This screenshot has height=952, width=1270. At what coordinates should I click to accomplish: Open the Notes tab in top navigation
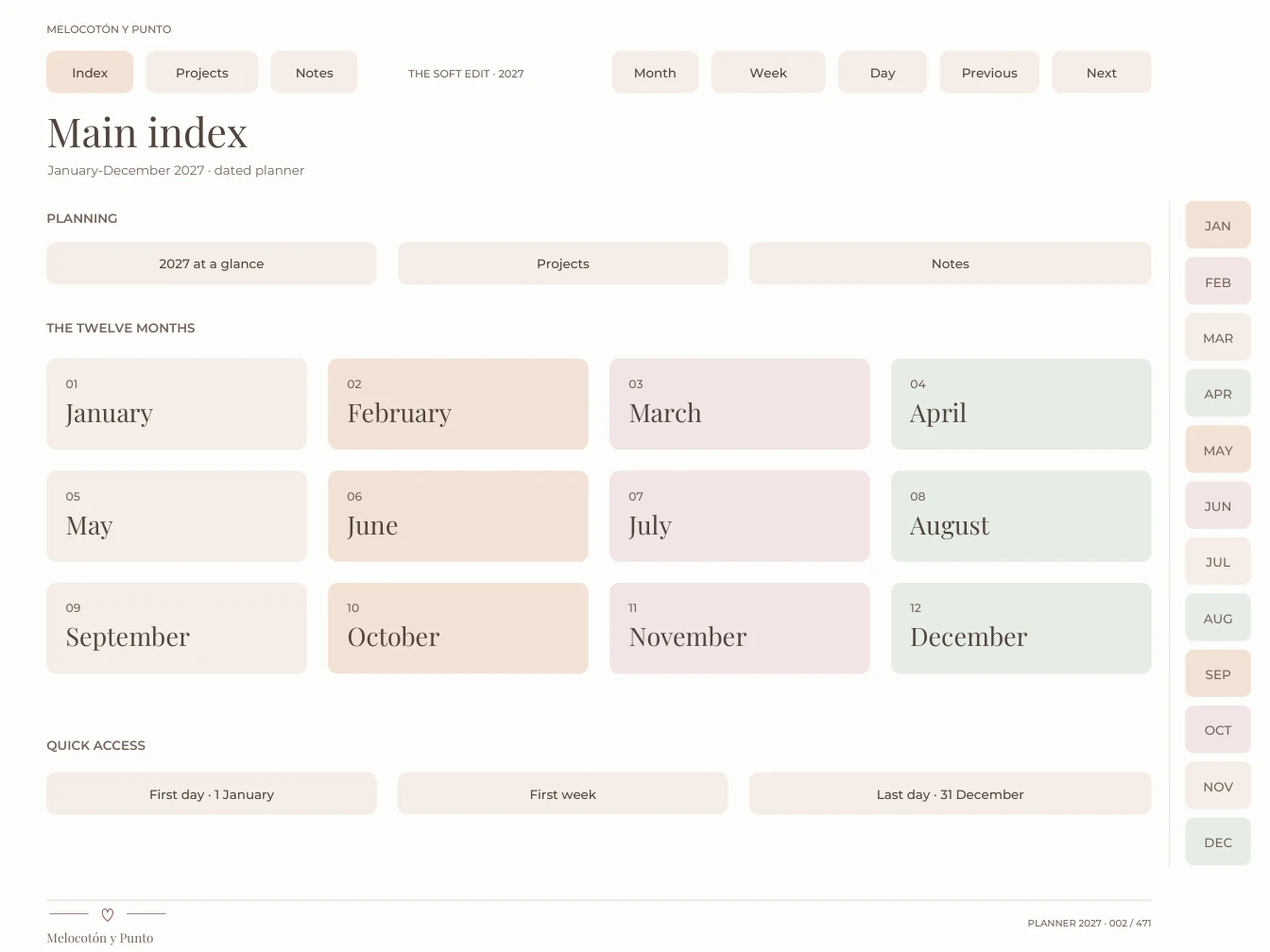(315, 73)
